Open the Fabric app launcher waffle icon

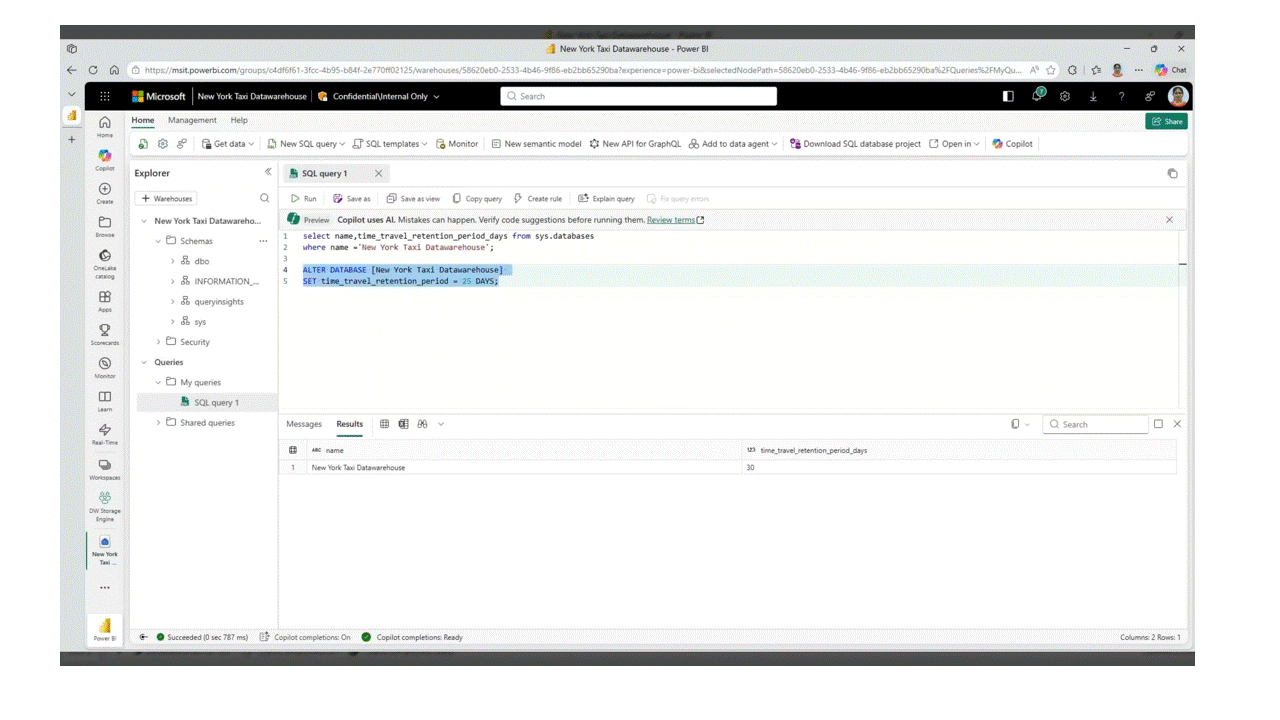coord(105,96)
